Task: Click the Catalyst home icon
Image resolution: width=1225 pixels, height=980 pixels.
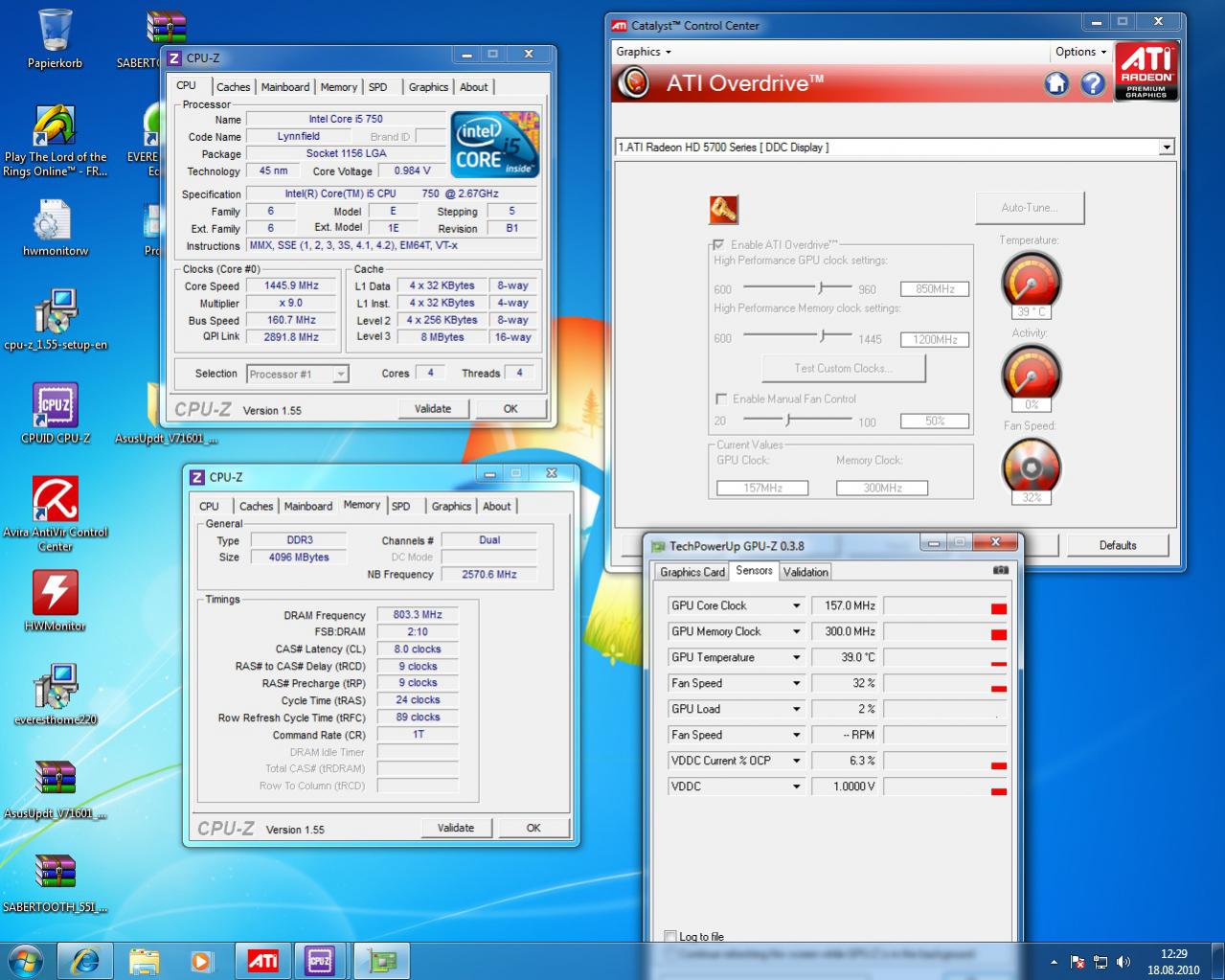Action: pos(1055,84)
